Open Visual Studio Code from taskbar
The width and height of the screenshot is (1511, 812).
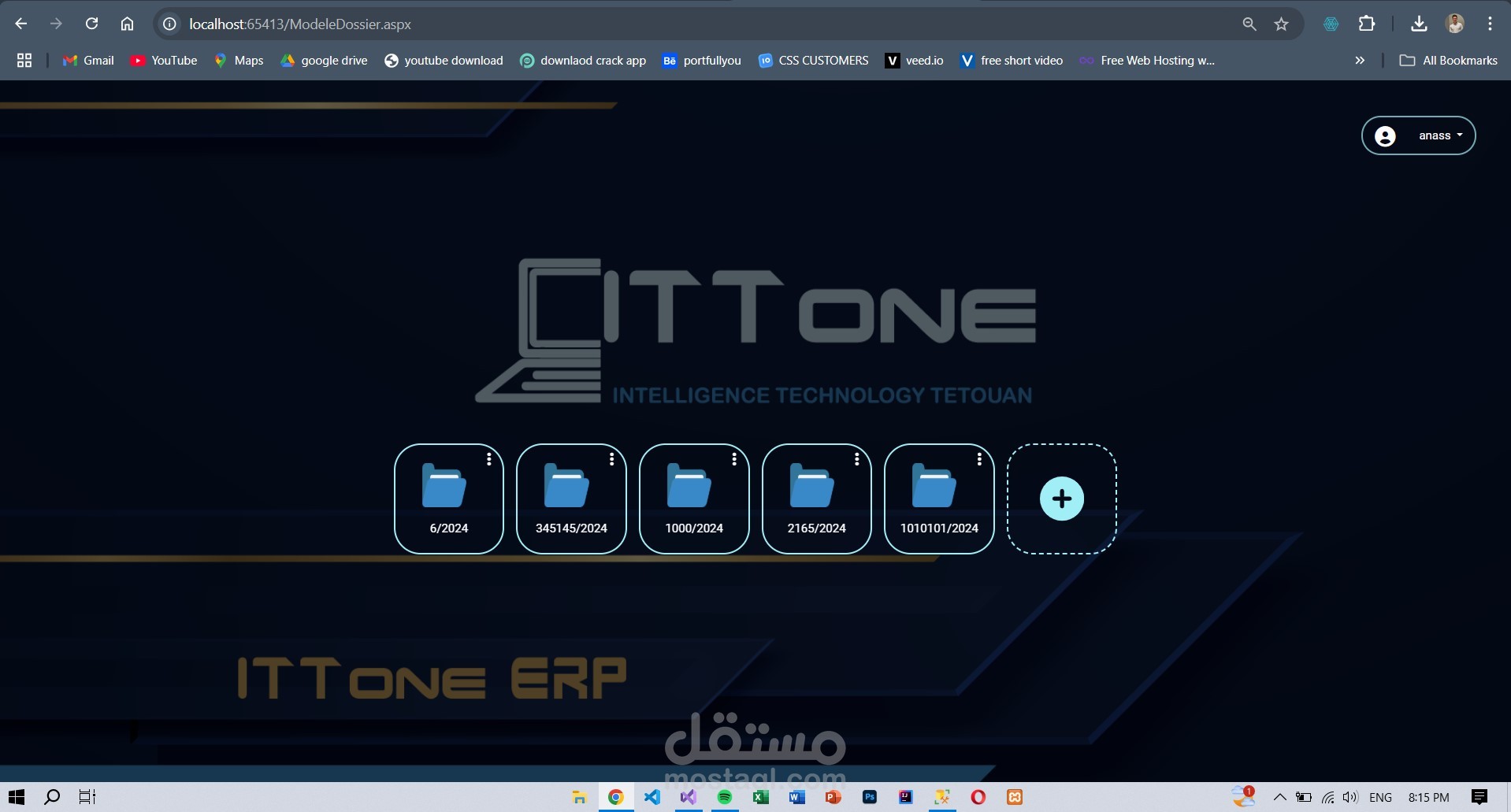click(x=652, y=797)
